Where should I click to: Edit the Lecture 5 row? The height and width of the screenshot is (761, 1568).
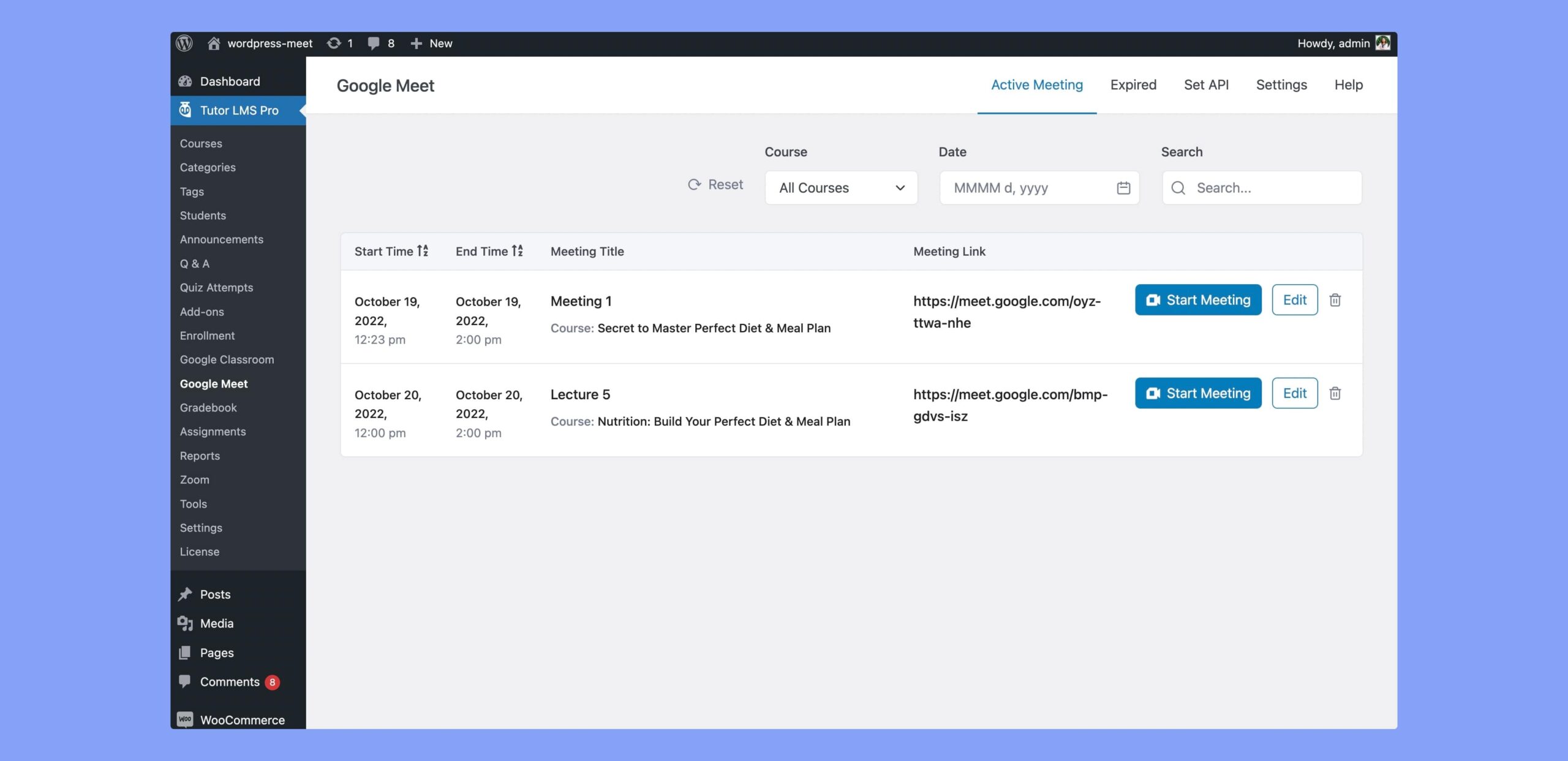(1294, 393)
